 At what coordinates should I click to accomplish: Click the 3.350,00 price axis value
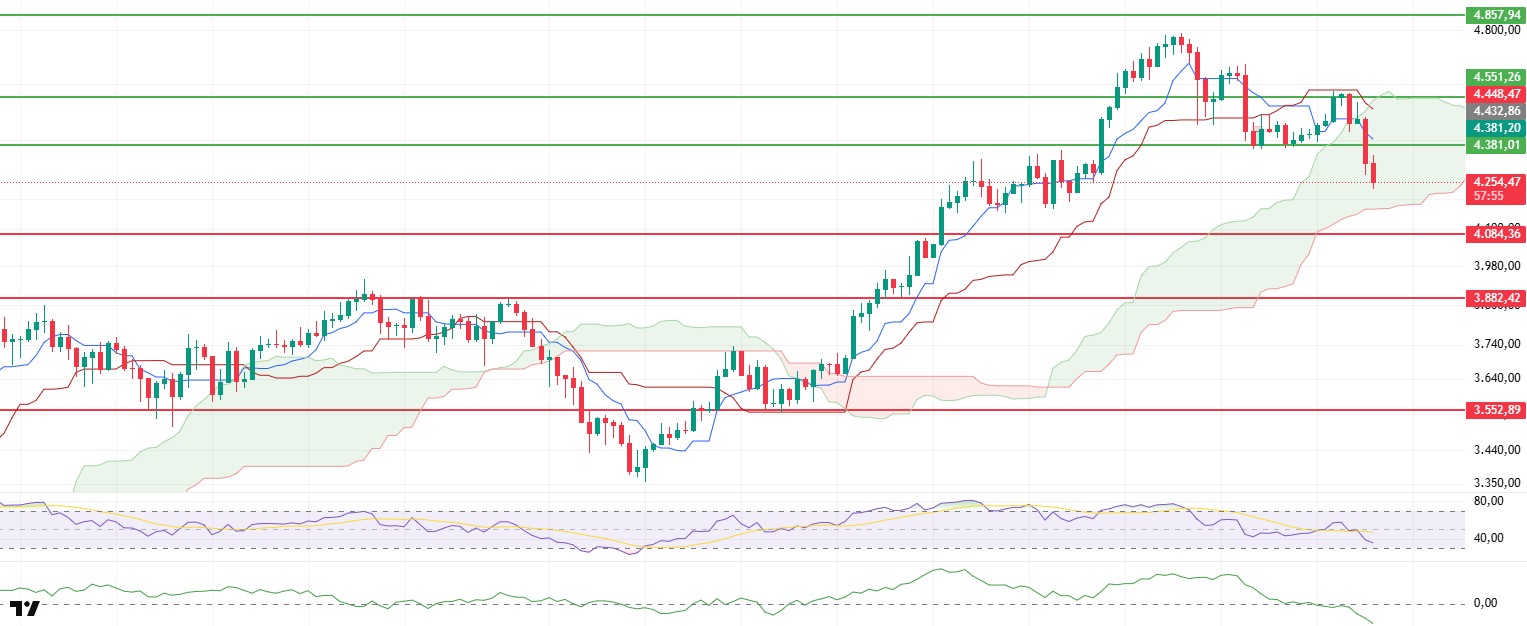[1497, 483]
